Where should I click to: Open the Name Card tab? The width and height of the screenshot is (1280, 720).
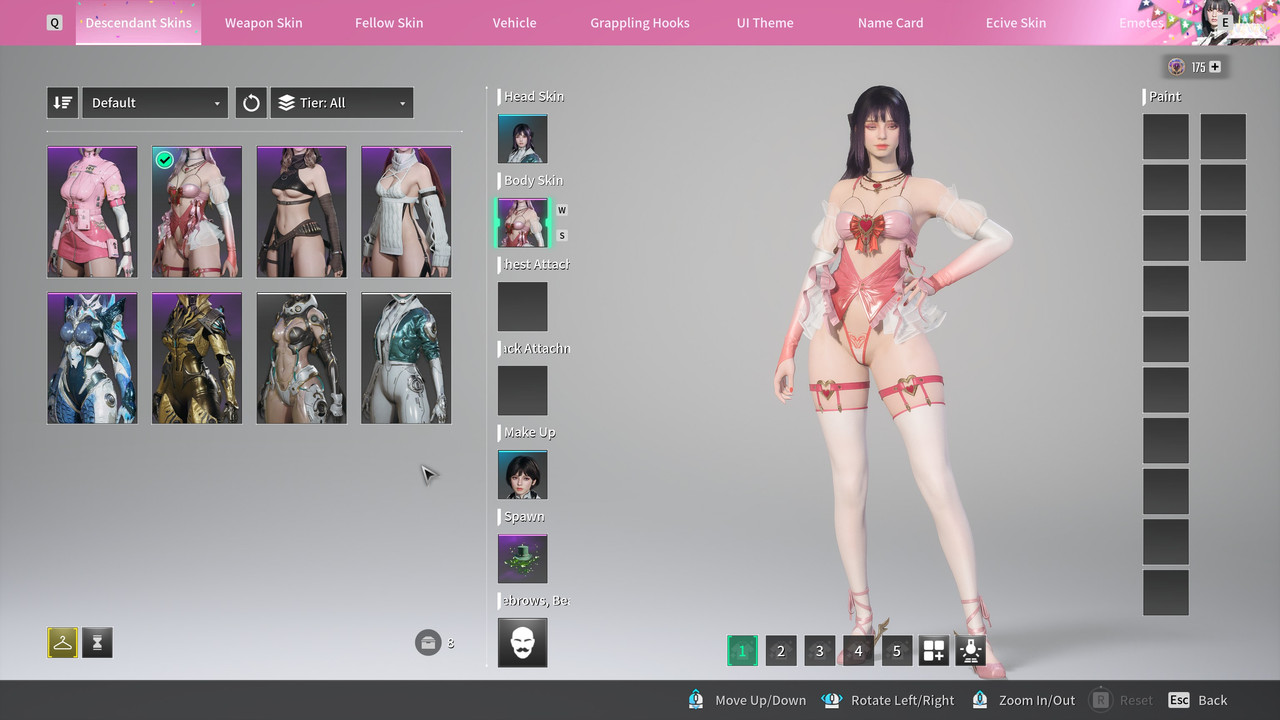click(890, 22)
